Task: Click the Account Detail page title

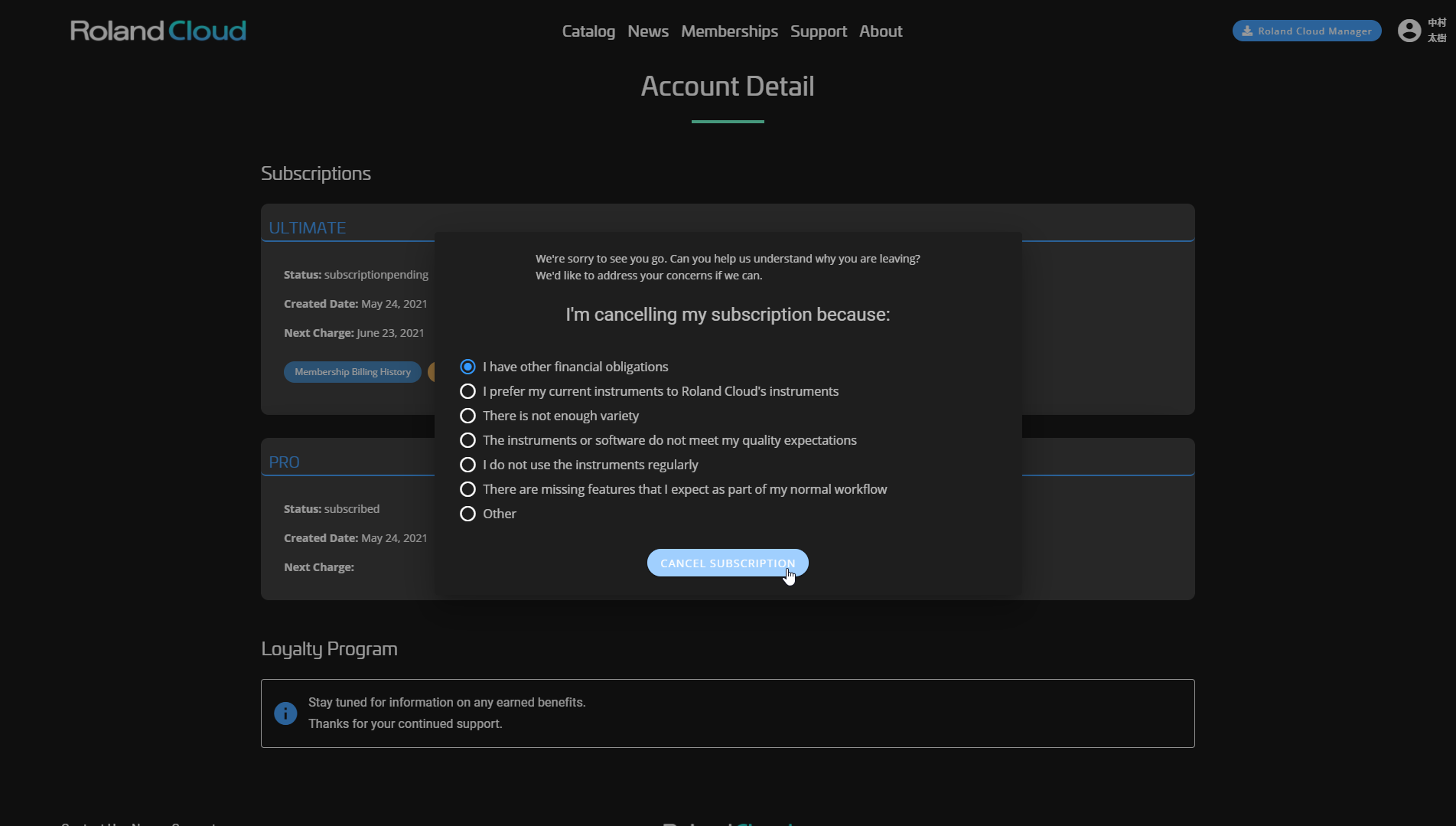Action: [x=728, y=87]
